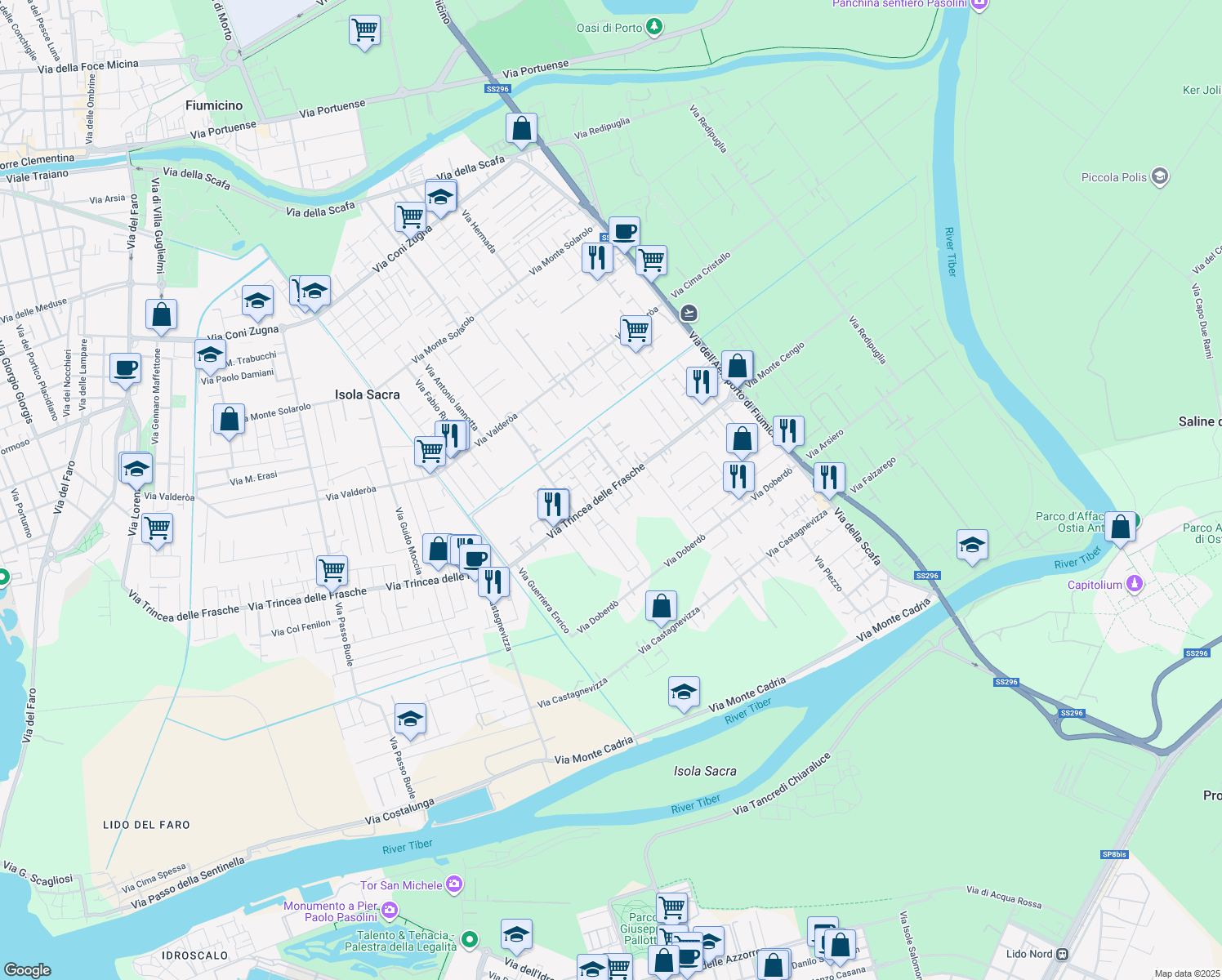
Task: Click the graduation cap marker near Lido del Faro
Action: [x=409, y=719]
